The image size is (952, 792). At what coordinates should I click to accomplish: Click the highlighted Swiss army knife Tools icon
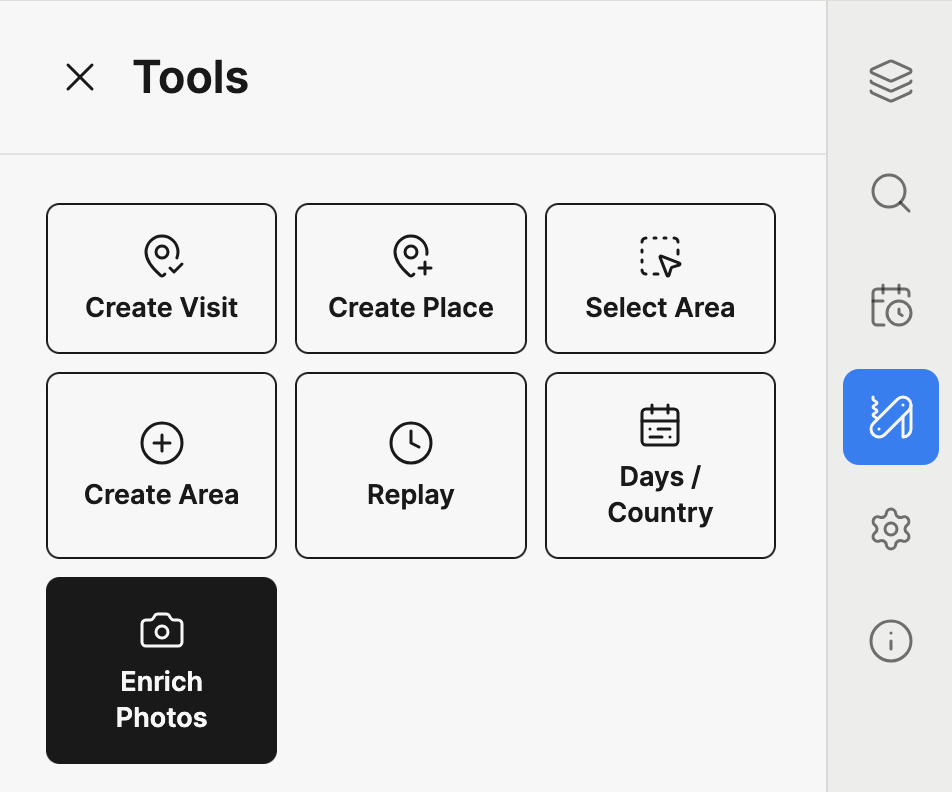coord(890,417)
